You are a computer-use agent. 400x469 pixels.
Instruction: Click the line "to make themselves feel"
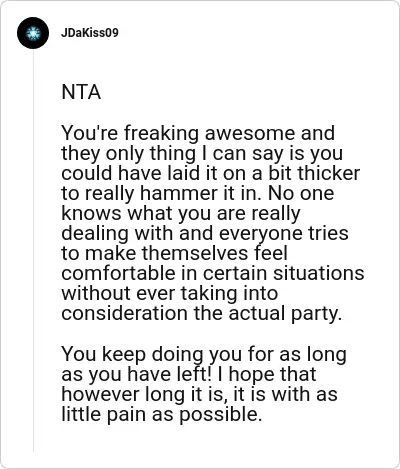click(x=174, y=253)
